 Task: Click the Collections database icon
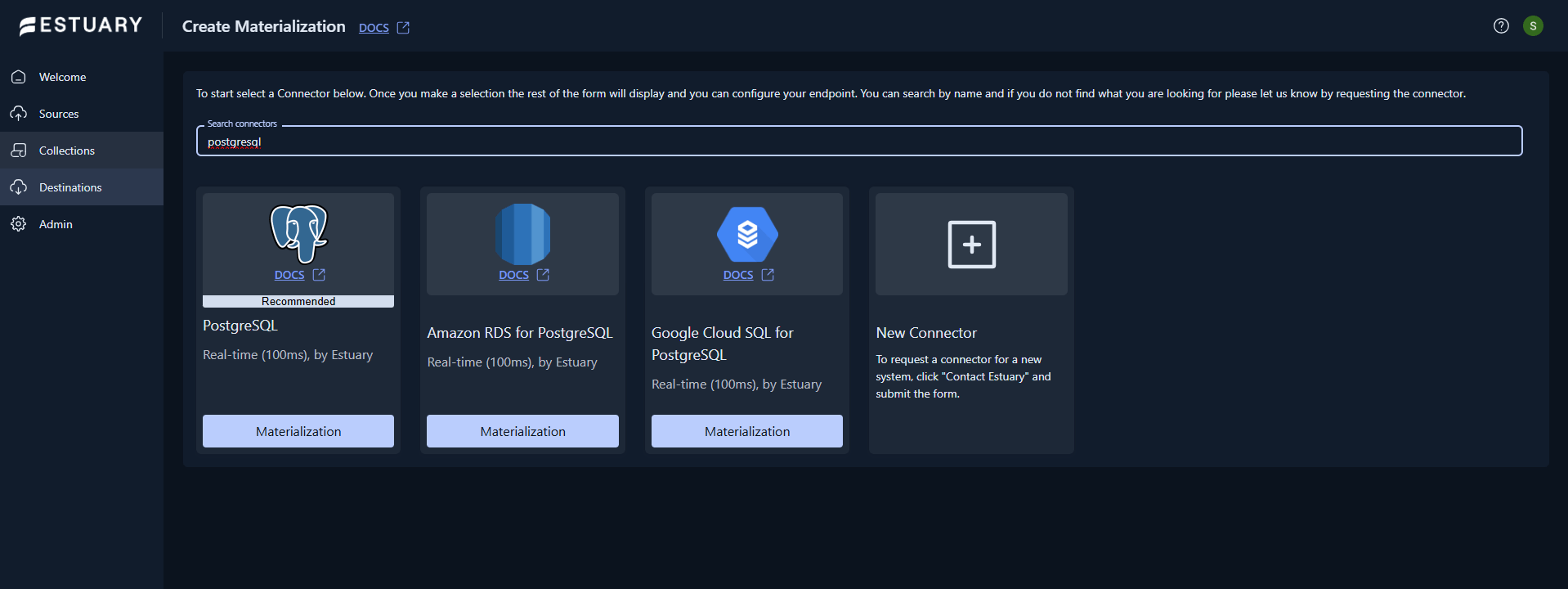19,151
